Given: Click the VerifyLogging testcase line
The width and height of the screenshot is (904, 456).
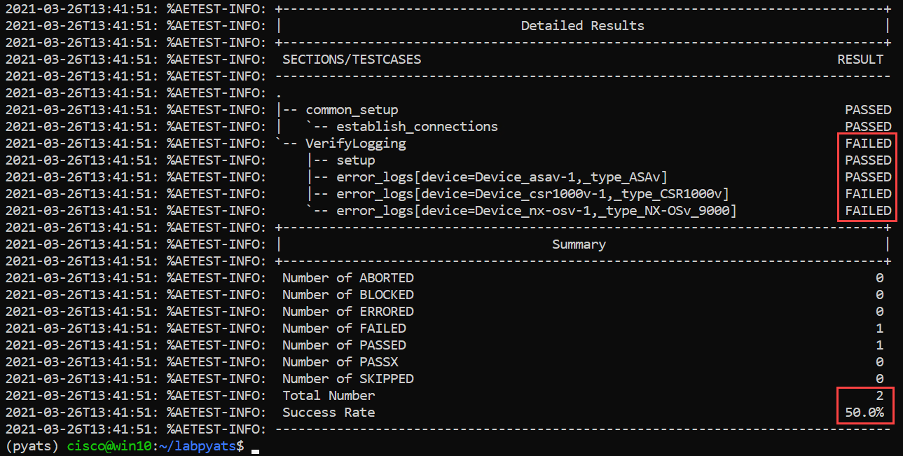Looking at the screenshot, I should [x=356, y=144].
